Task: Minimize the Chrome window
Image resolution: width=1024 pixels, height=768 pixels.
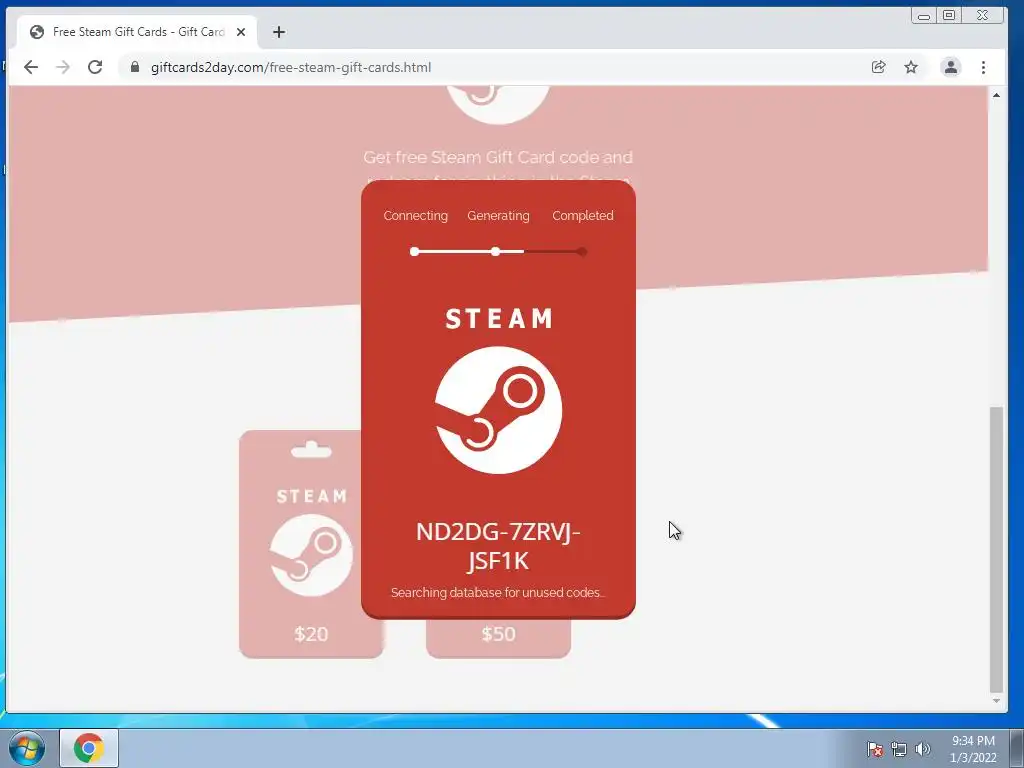Action: click(923, 16)
